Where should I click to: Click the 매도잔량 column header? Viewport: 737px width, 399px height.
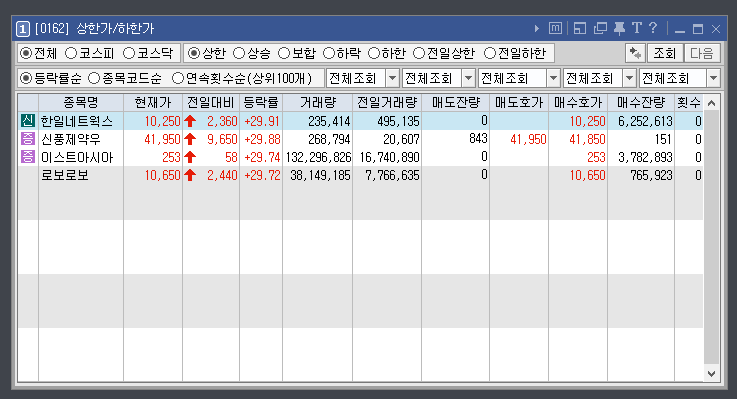coord(455,102)
